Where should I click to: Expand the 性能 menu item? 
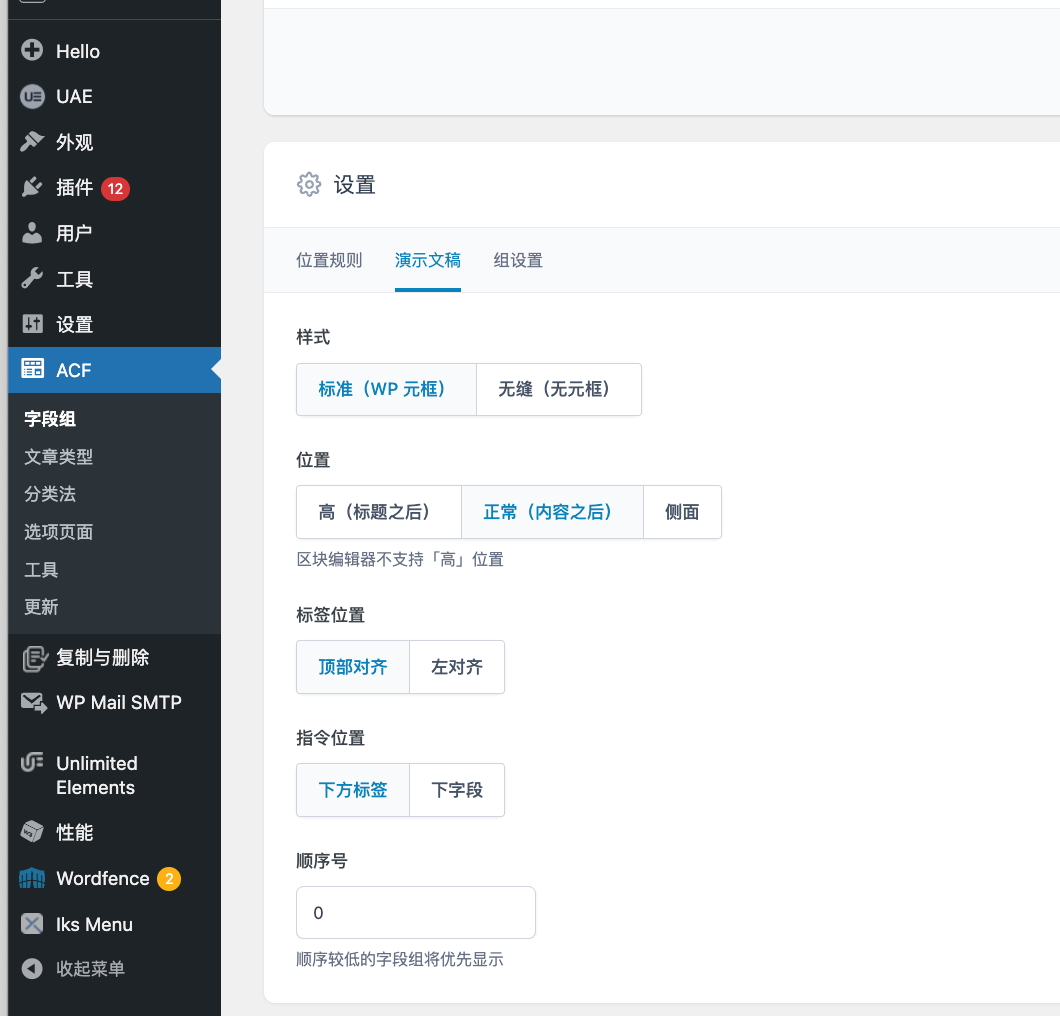point(74,832)
